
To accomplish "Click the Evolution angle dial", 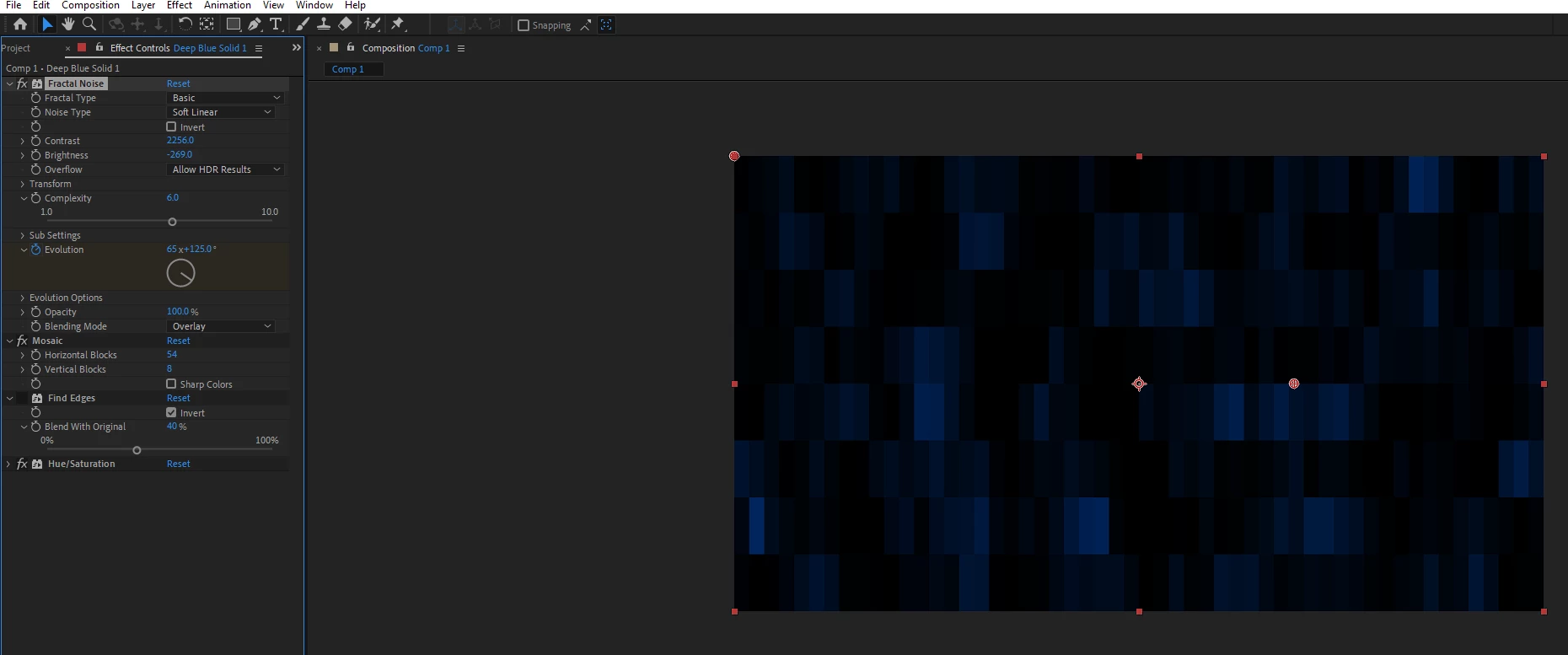I will click(x=181, y=273).
